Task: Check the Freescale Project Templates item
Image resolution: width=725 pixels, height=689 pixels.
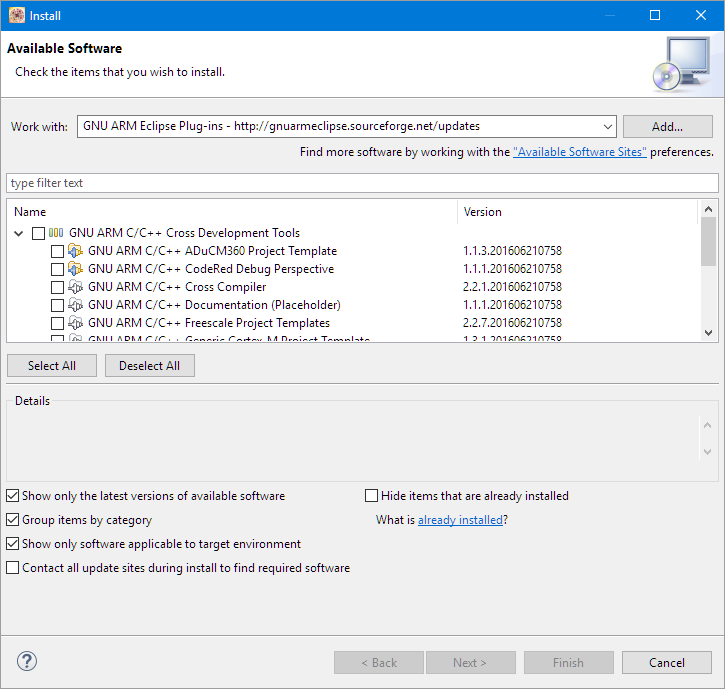Action: [x=57, y=323]
